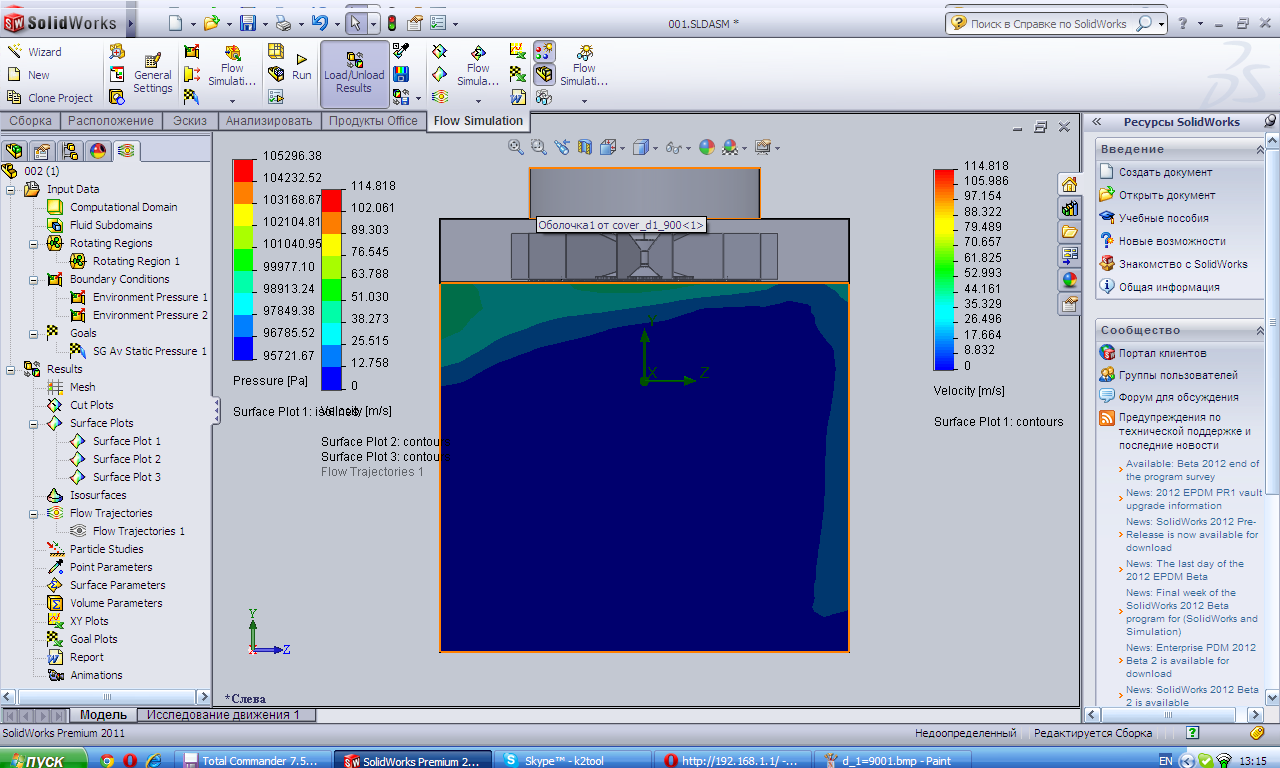Collapse the Surface Plots tree node
Screen dimensions: 1280x768
[x=35, y=423]
